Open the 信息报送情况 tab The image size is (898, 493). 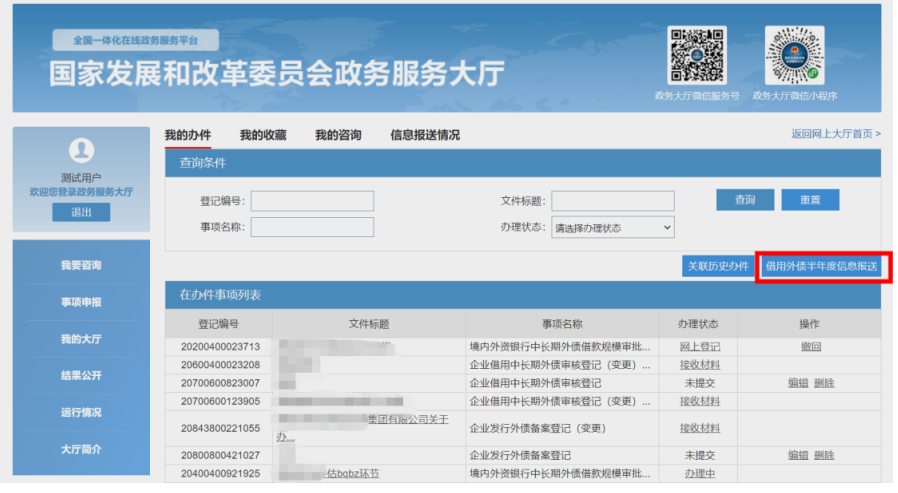pyautogui.click(x=425, y=135)
